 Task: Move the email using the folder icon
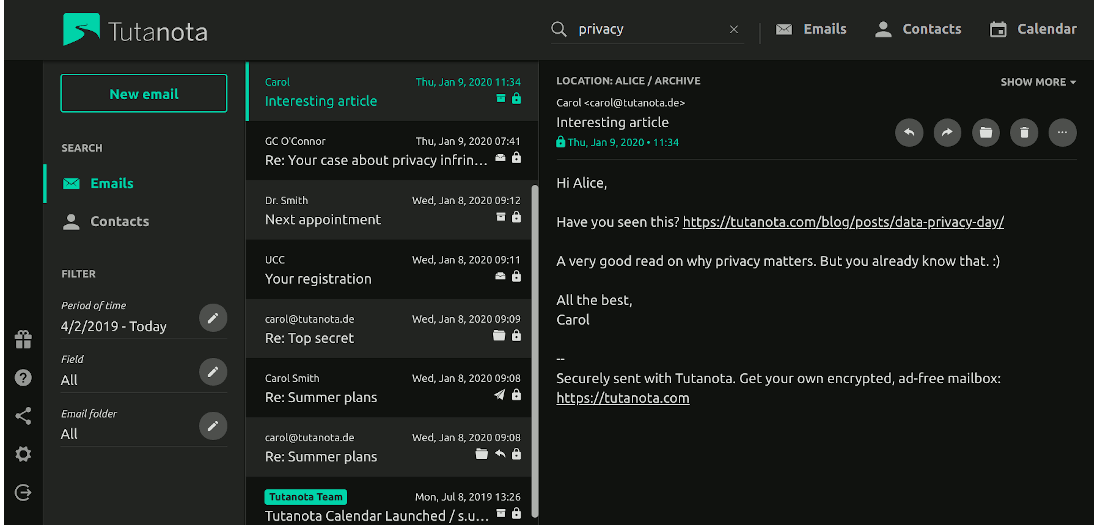point(986,132)
